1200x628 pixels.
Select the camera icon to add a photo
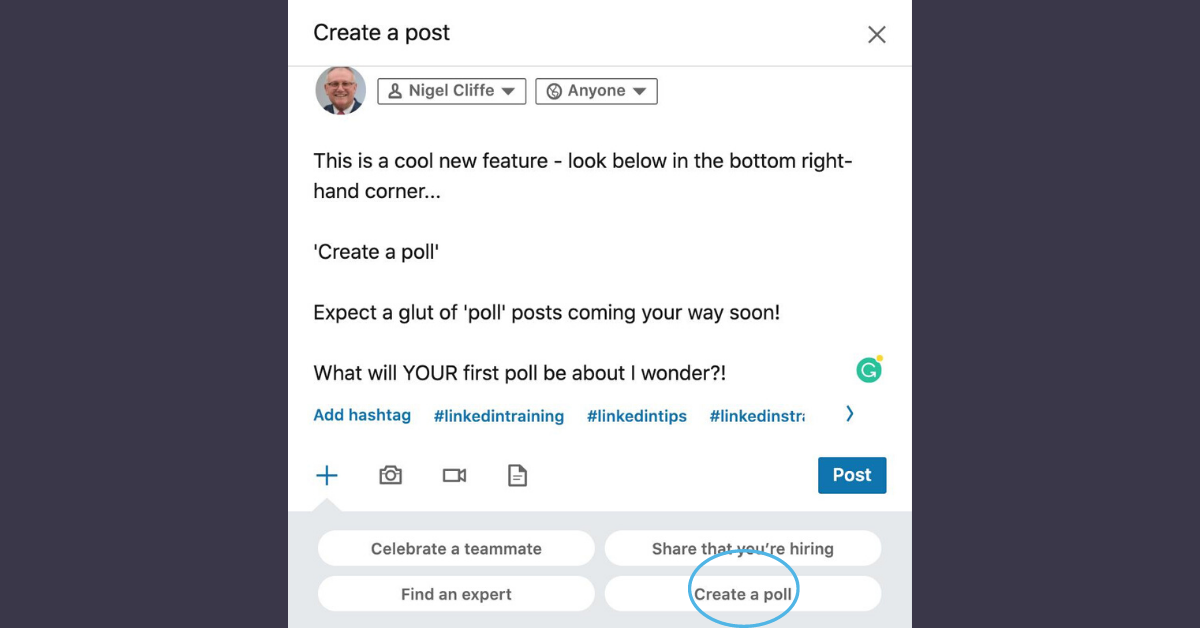(390, 475)
